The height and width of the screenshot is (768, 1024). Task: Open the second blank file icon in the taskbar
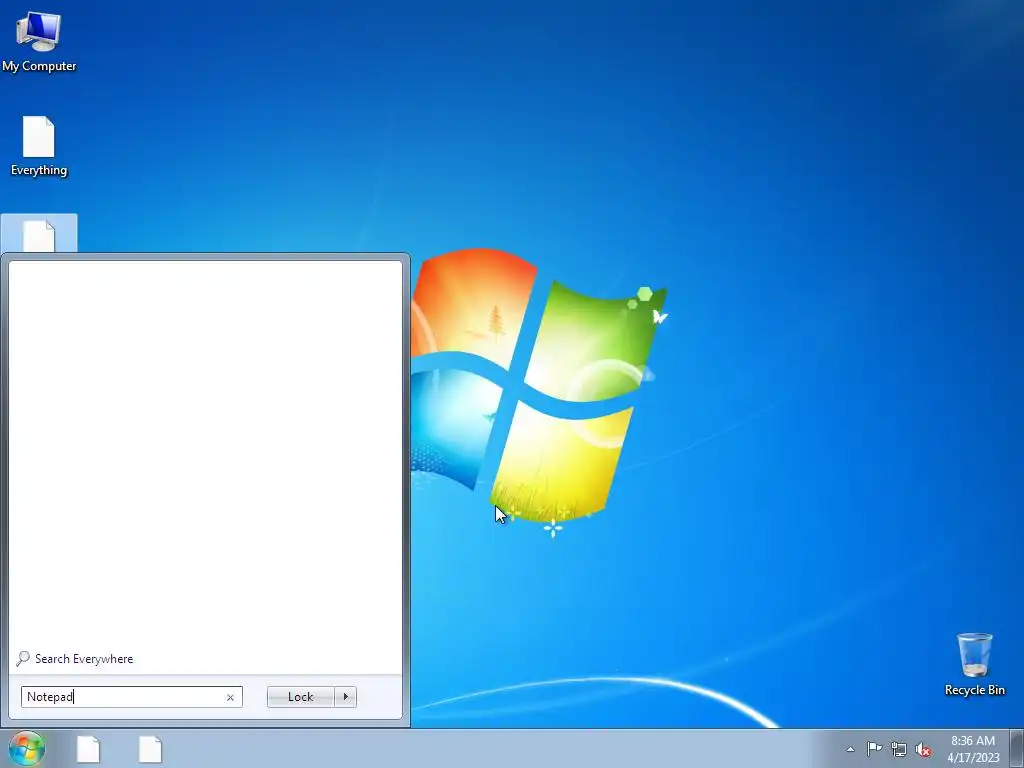150,749
